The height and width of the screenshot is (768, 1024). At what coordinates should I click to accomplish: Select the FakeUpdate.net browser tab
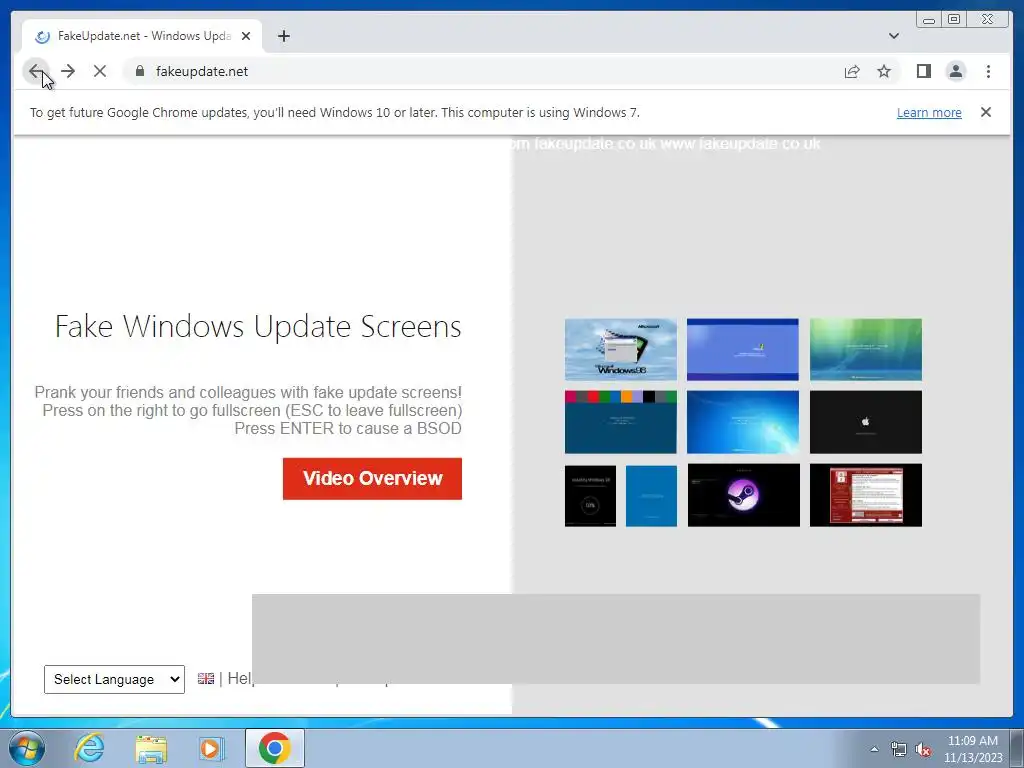(x=142, y=36)
